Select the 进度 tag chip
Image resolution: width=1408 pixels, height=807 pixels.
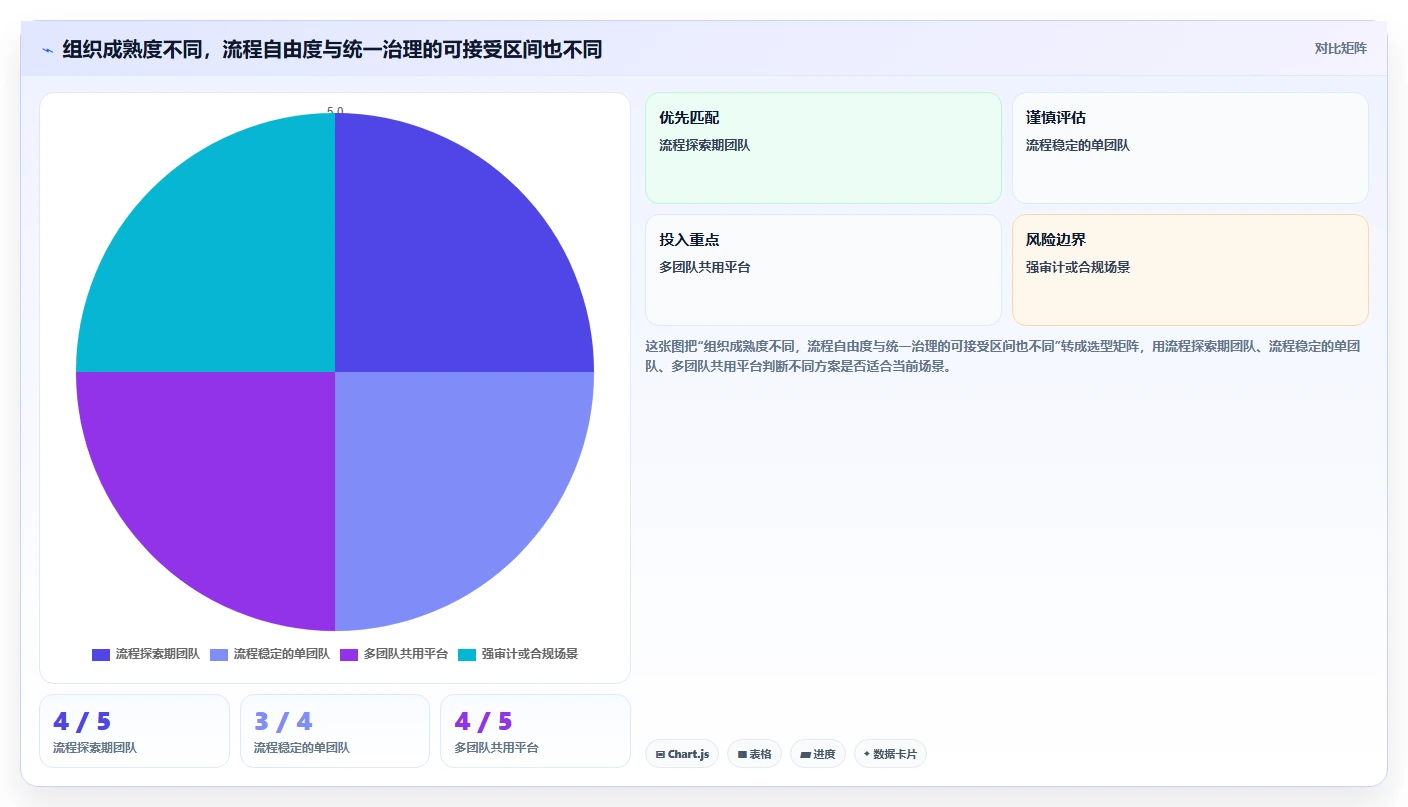tap(818, 754)
